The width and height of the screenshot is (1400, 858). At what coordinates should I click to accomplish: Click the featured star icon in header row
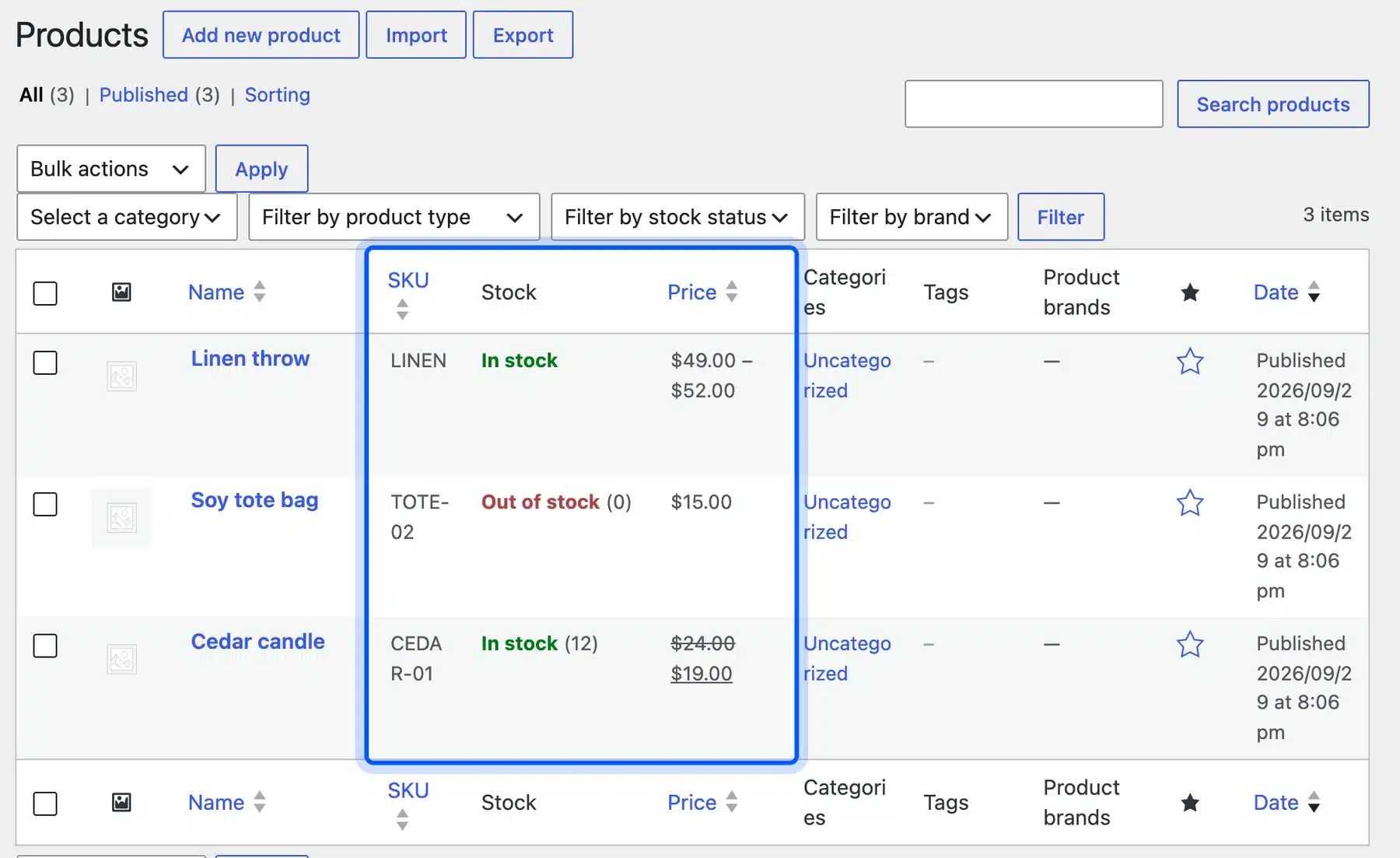click(x=1190, y=292)
